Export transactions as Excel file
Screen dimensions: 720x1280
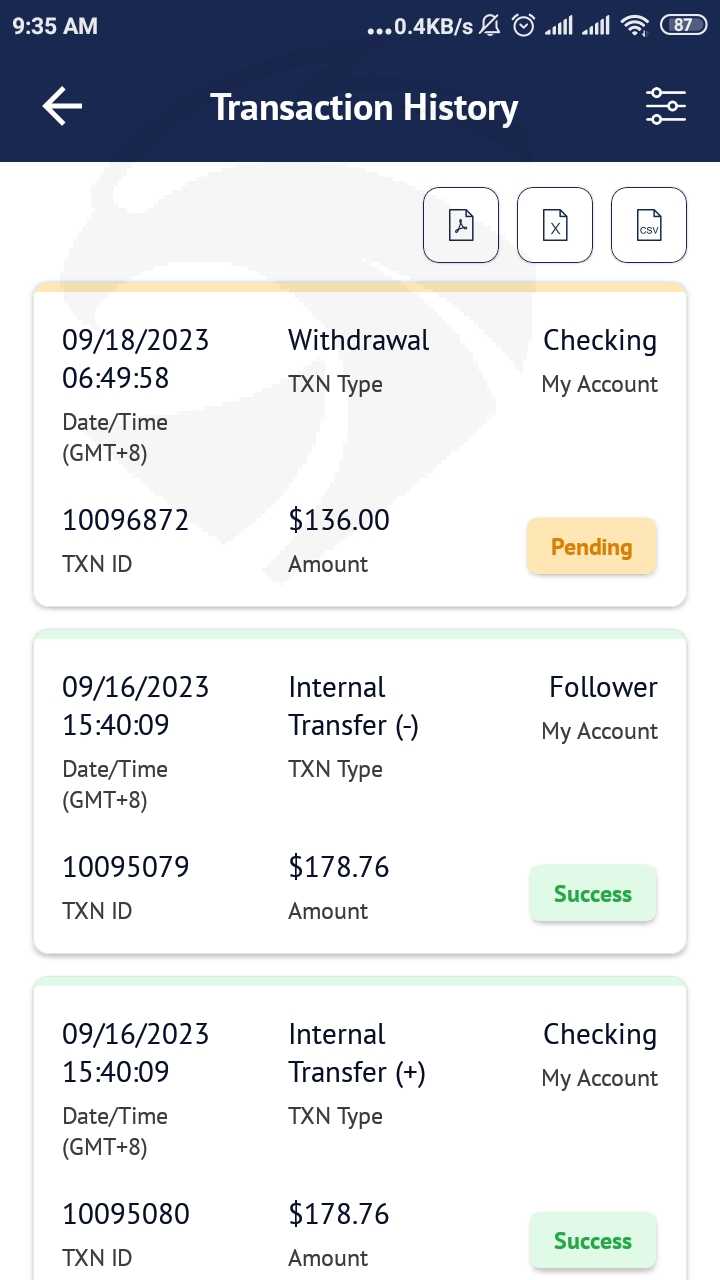coord(555,225)
